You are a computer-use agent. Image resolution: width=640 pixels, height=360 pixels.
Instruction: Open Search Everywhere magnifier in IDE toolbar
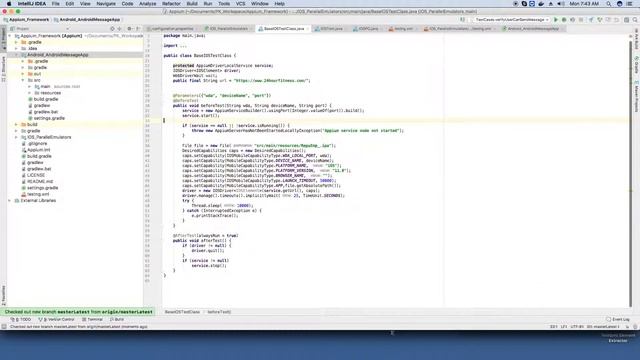tap(635, 20)
